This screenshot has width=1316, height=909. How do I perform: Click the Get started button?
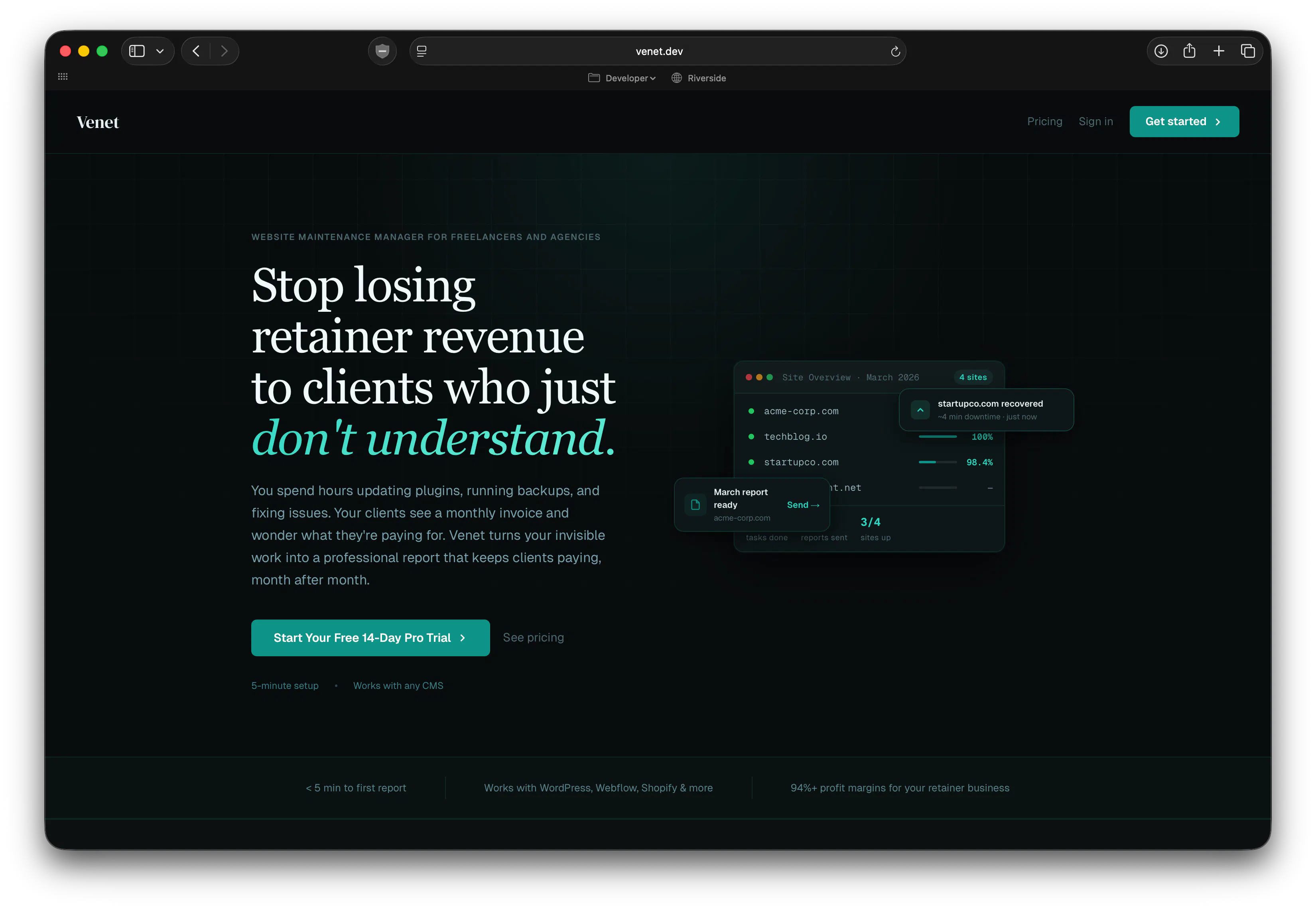(1184, 121)
